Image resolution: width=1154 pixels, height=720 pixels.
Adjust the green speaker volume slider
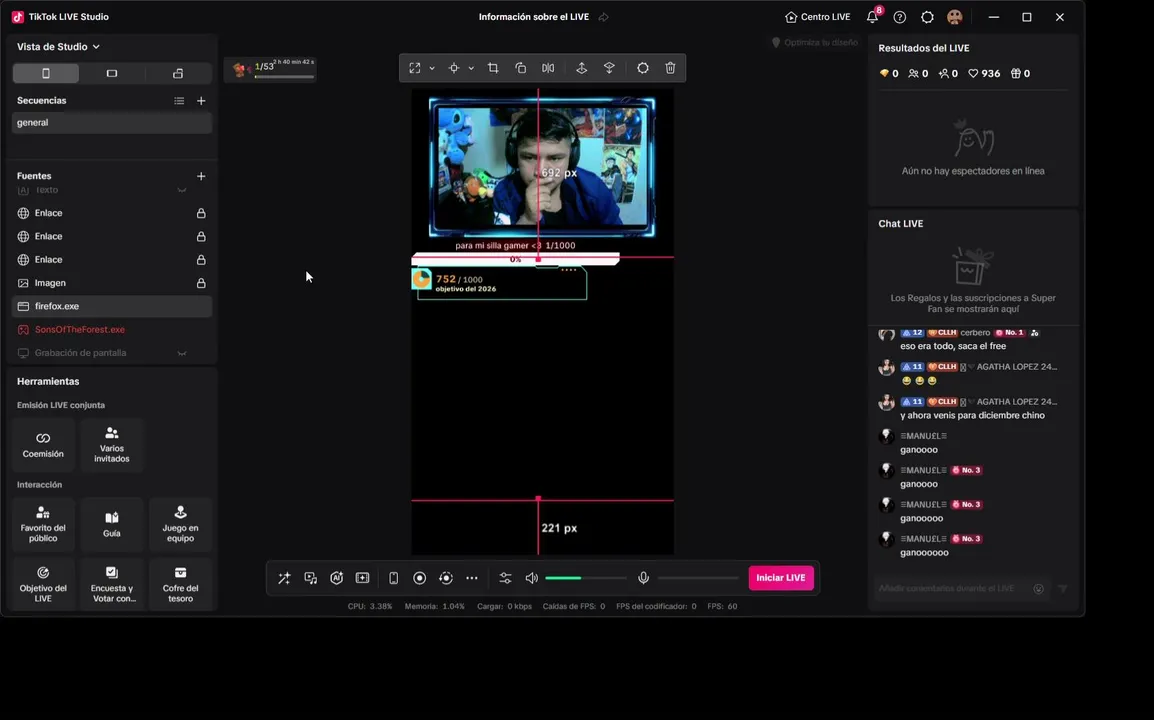tap(586, 579)
